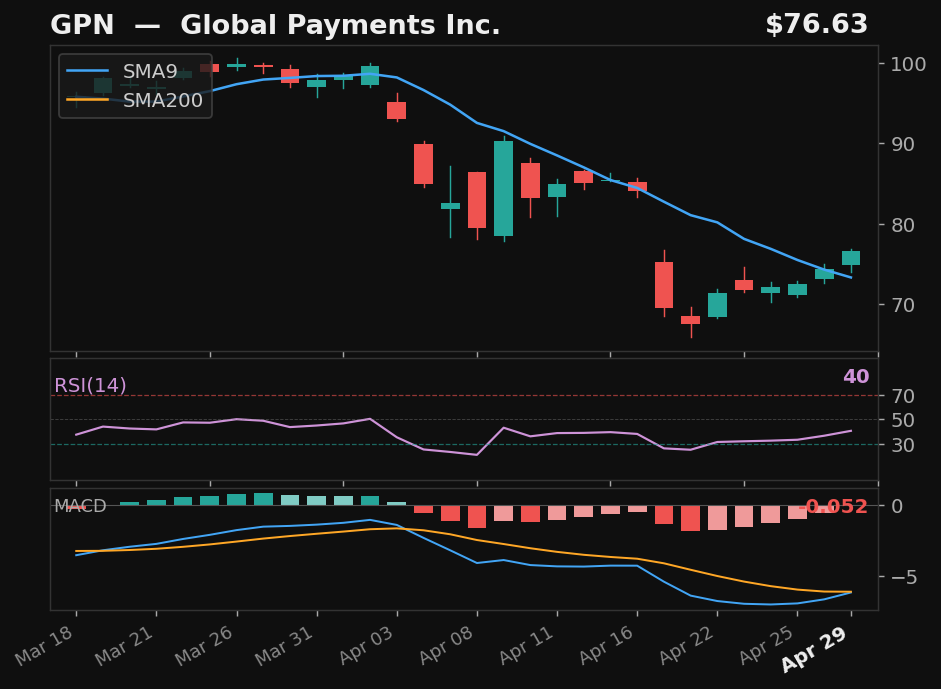Click the tallest positive MACD histogram bar
This screenshot has width=941, height=689.
pyautogui.click(x=263, y=499)
